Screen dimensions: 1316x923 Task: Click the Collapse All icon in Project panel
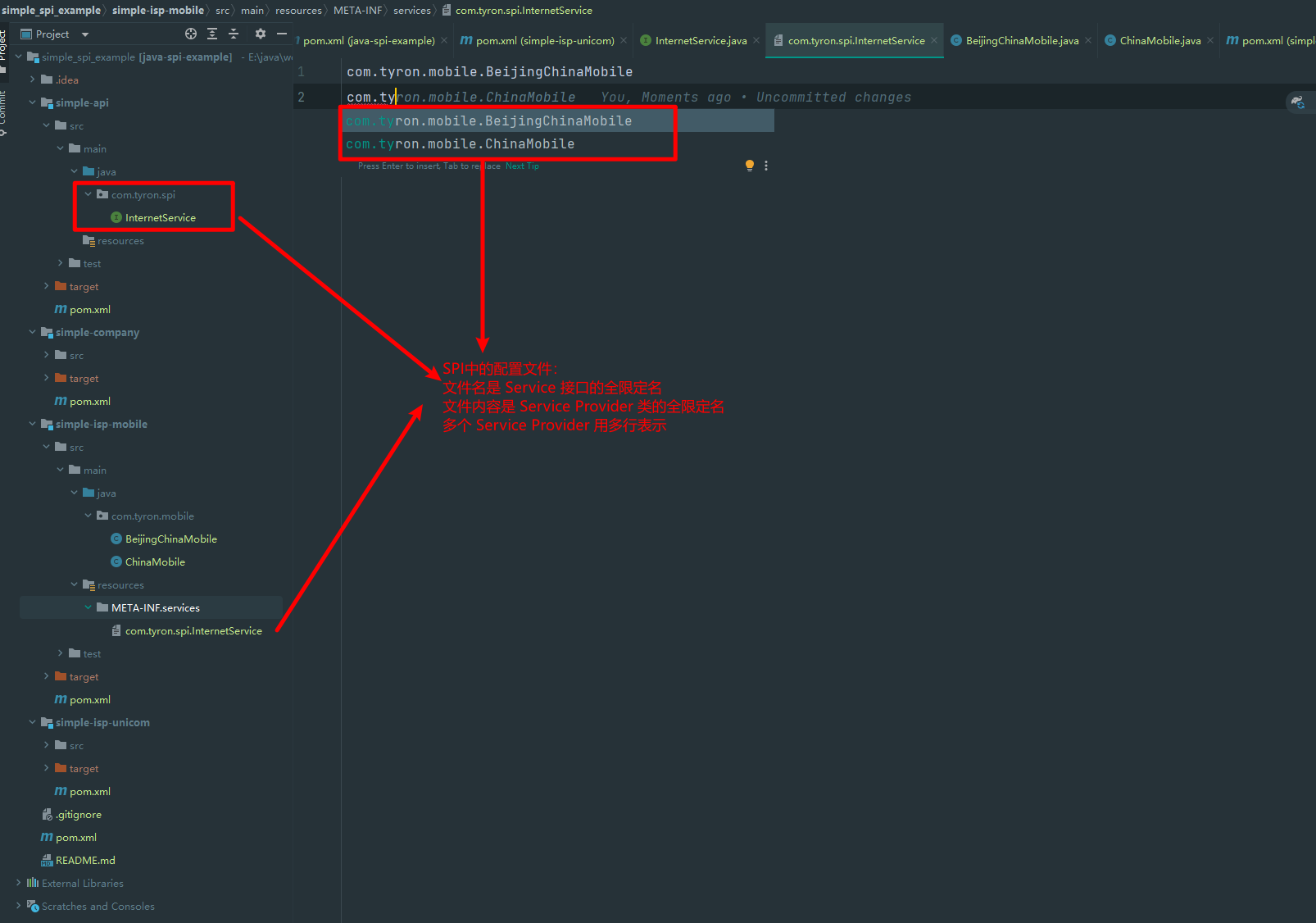[x=234, y=34]
